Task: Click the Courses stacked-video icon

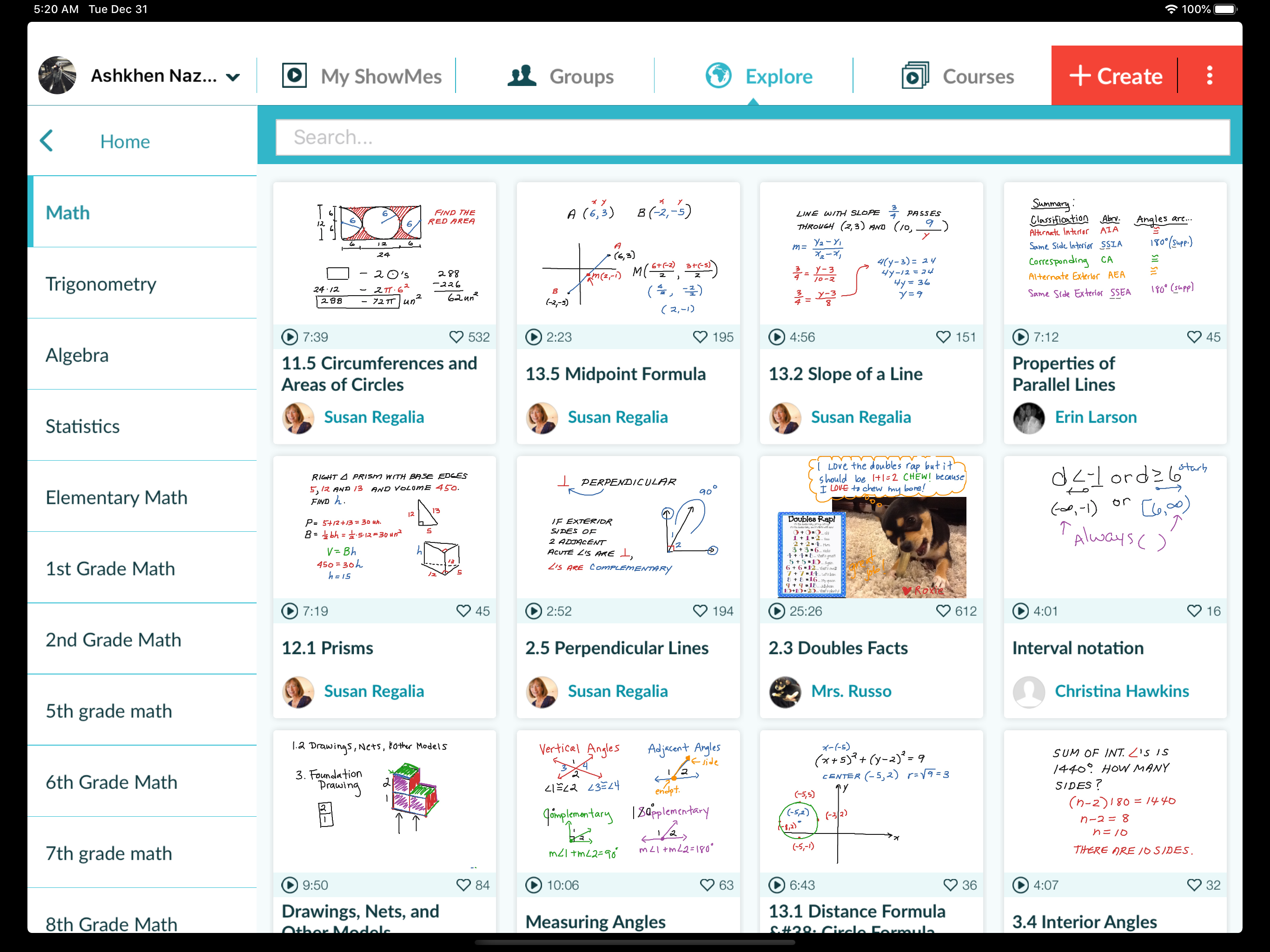Action: (915, 76)
